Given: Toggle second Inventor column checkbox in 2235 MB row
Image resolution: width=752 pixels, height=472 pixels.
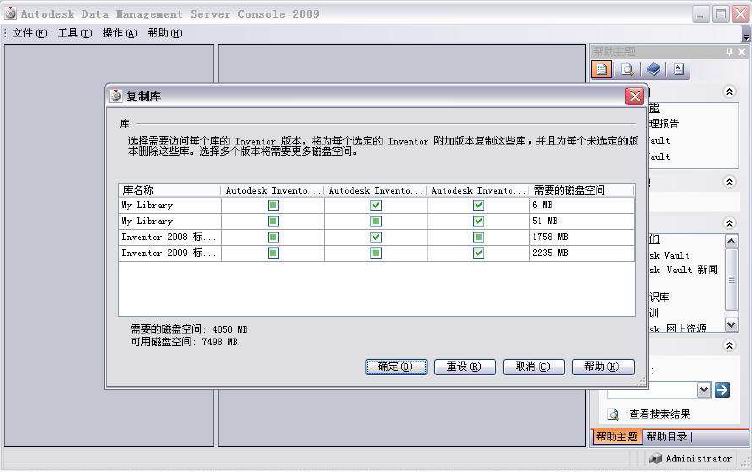Looking at the screenshot, I should click(376, 253).
